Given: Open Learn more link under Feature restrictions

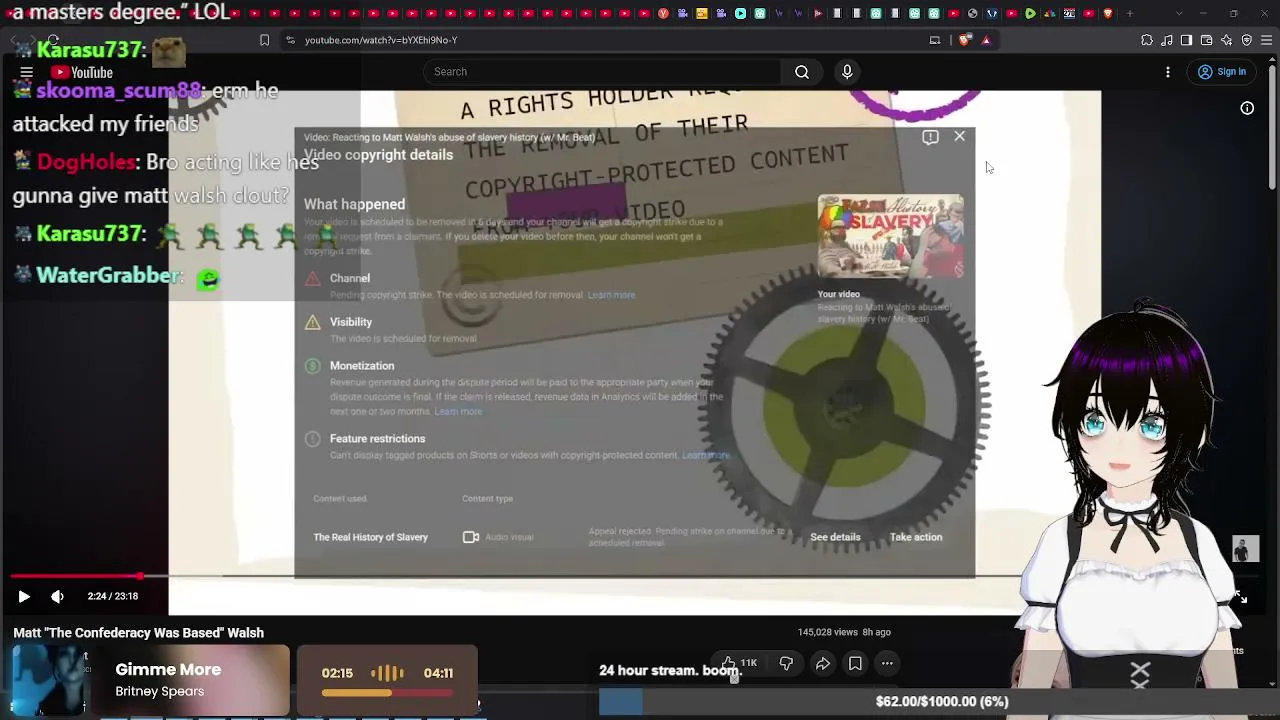Looking at the screenshot, I should coord(706,455).
